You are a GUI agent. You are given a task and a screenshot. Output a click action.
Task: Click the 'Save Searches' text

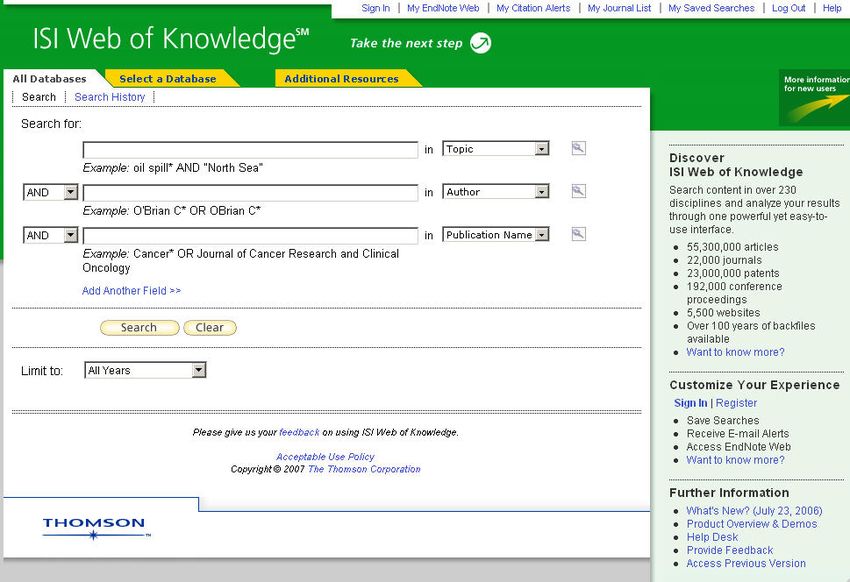pyautogui.click(x=723, y=421)
